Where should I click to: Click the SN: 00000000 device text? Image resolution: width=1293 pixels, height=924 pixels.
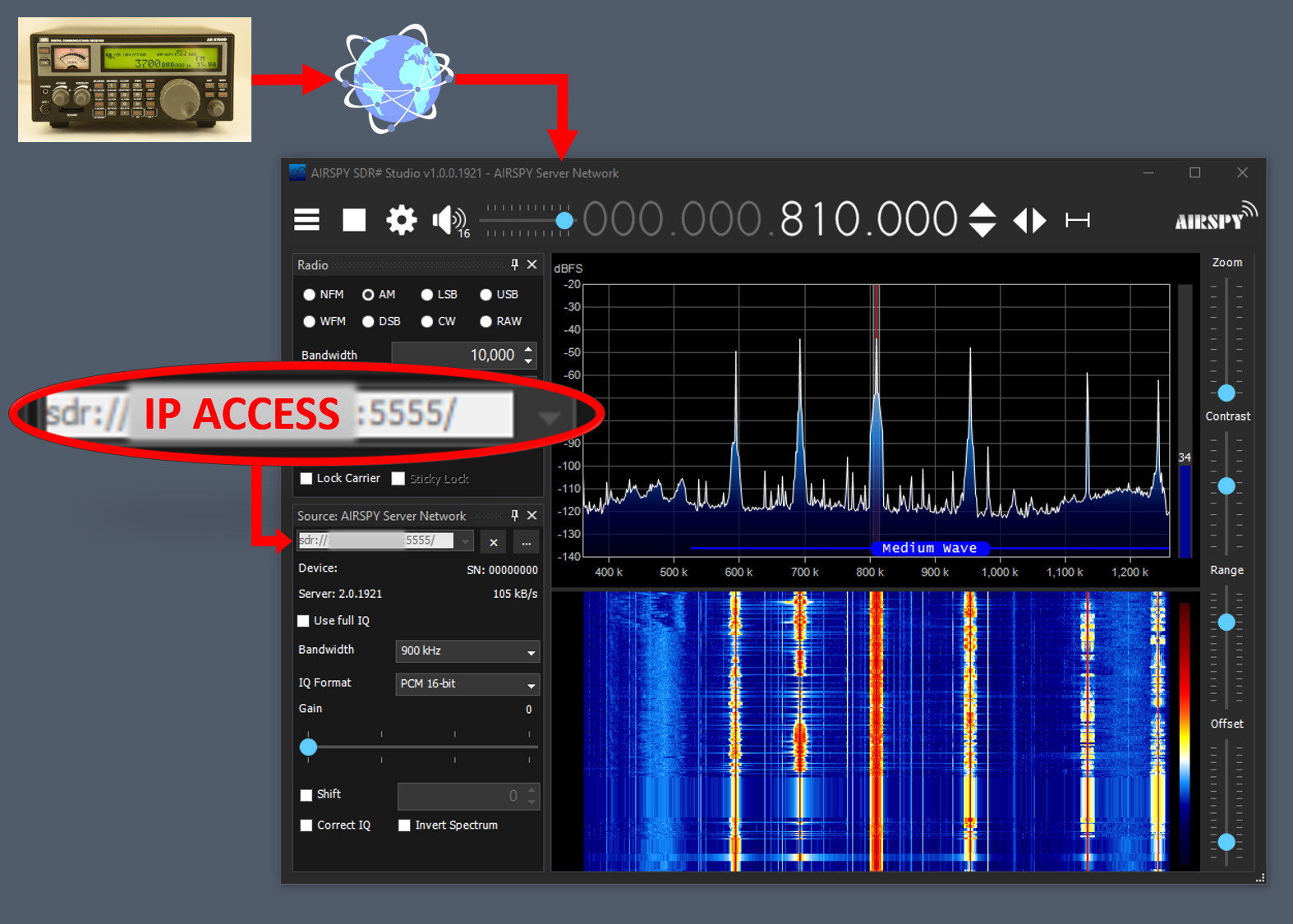503,570
